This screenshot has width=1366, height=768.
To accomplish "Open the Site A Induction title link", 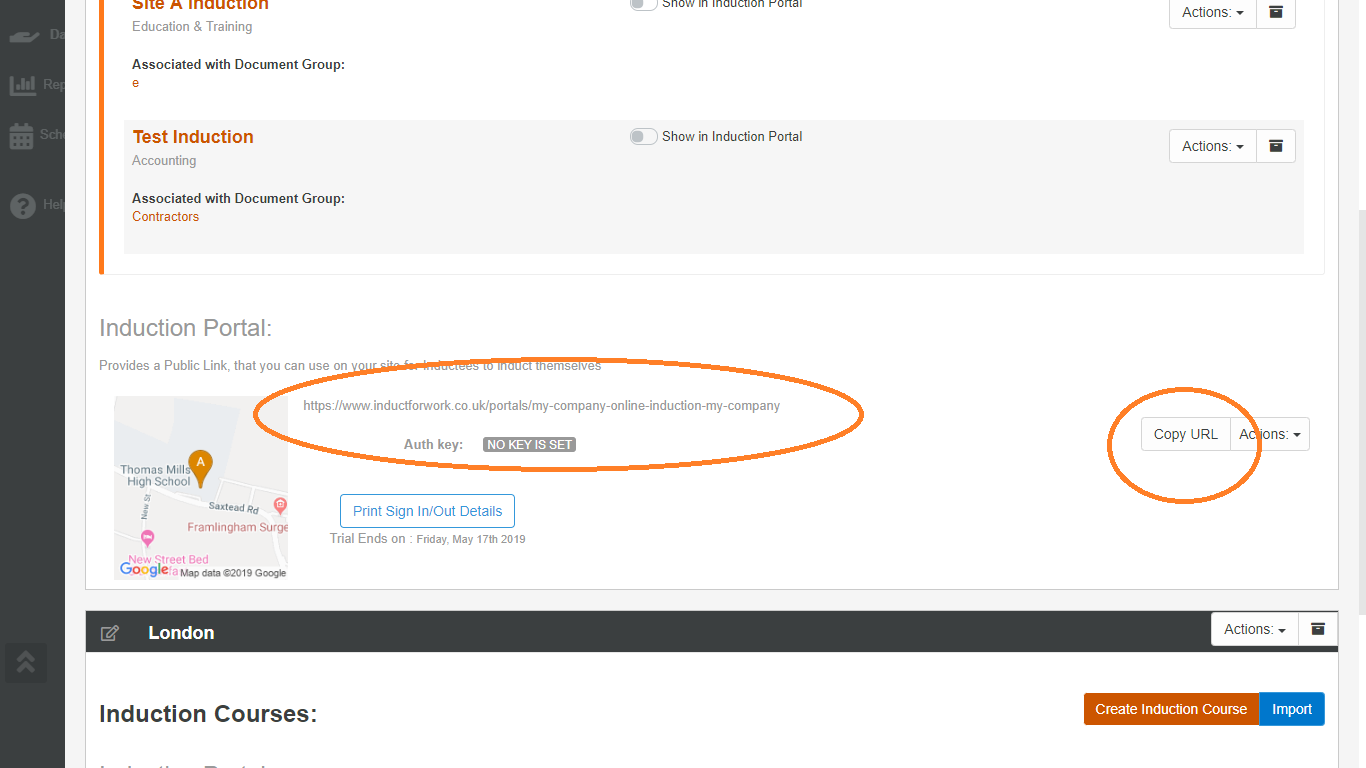I will point(200,5).
